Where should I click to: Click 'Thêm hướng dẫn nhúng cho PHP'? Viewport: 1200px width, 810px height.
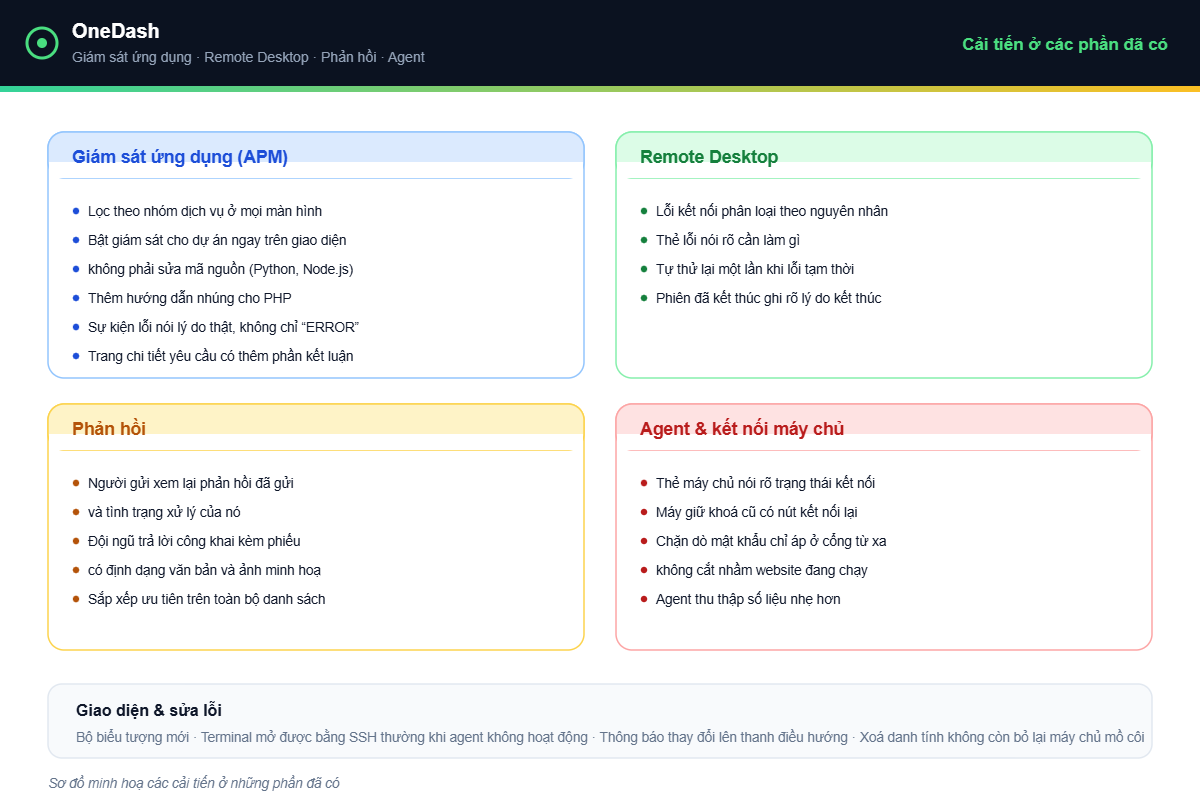pyautogui.click(x=190, y=298)
